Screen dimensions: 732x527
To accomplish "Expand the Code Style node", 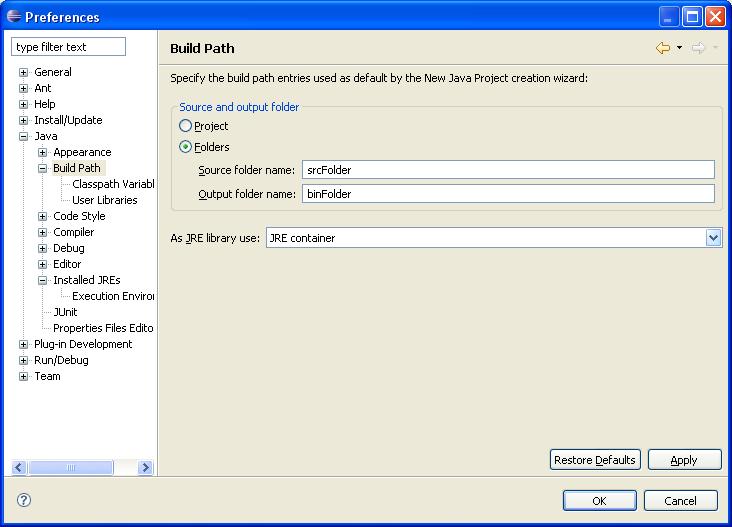I will point(42,216).
